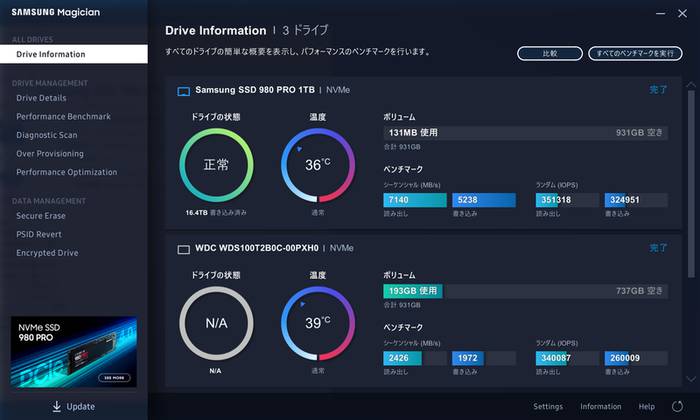Select Drive Information in the sidebar
This screenshot has width=700, height=420.
74,54
